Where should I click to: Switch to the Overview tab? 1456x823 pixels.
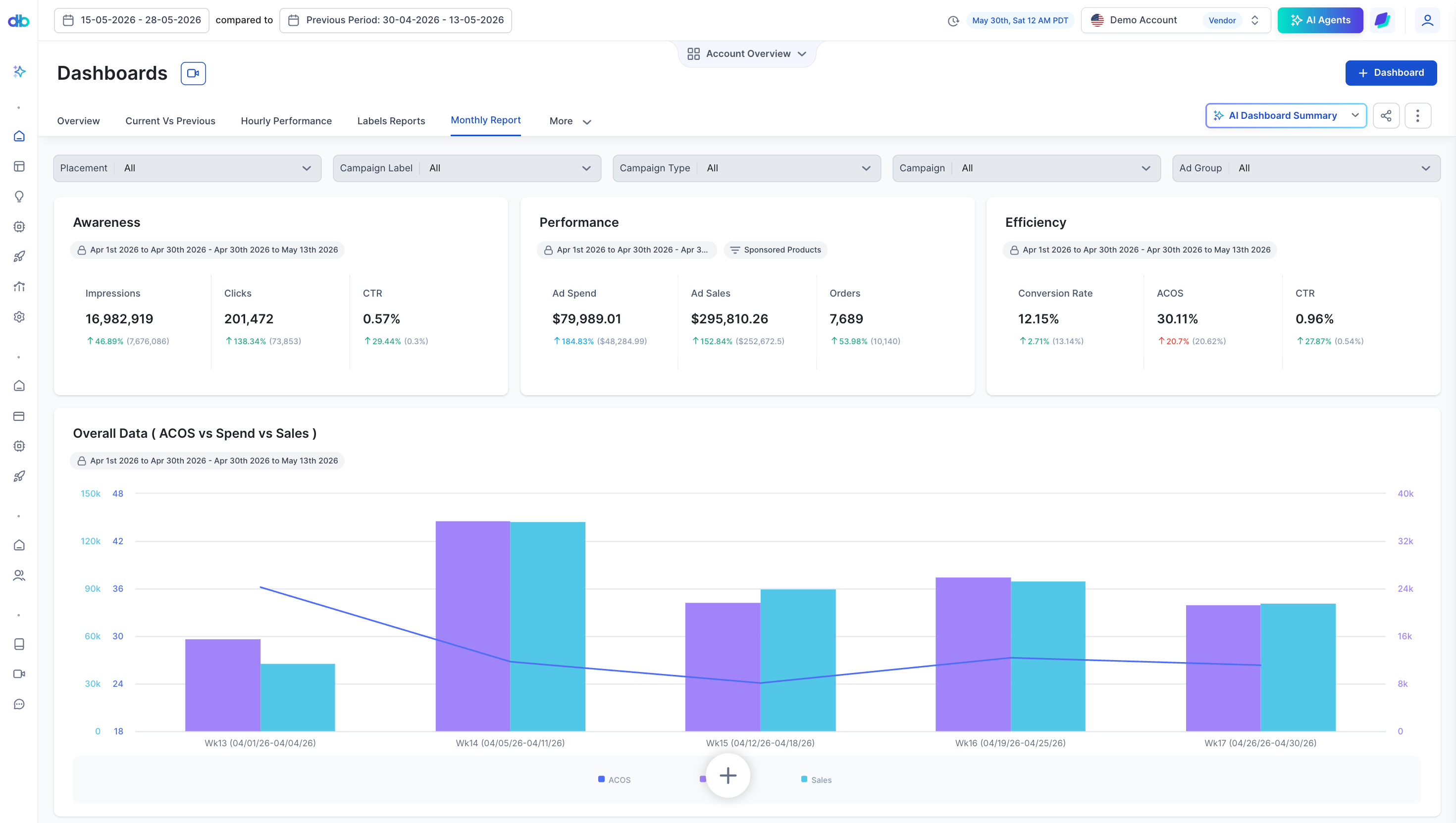[79, 121]
